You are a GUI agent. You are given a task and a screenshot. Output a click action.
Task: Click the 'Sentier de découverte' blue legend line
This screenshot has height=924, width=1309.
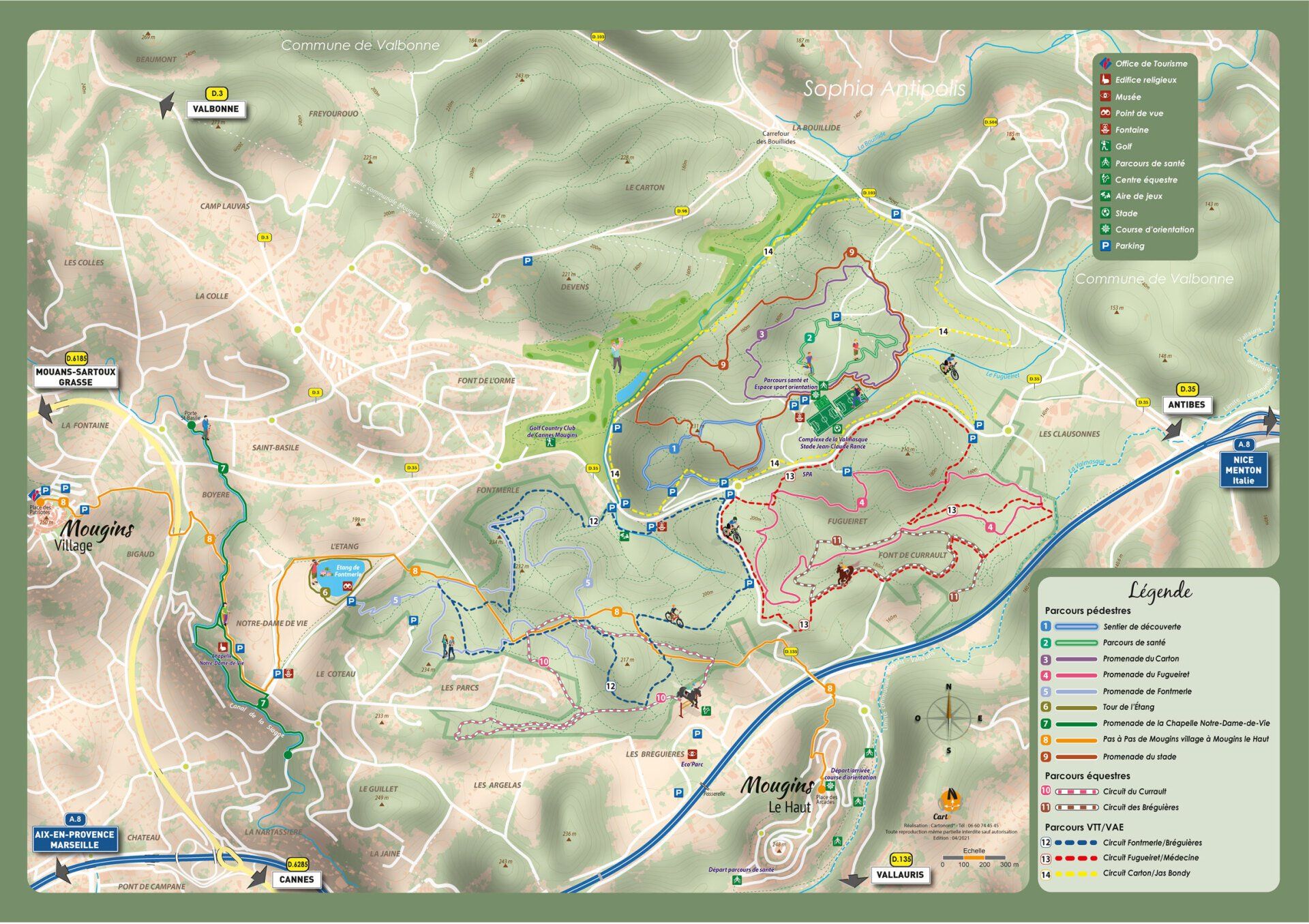[1076, 627]
